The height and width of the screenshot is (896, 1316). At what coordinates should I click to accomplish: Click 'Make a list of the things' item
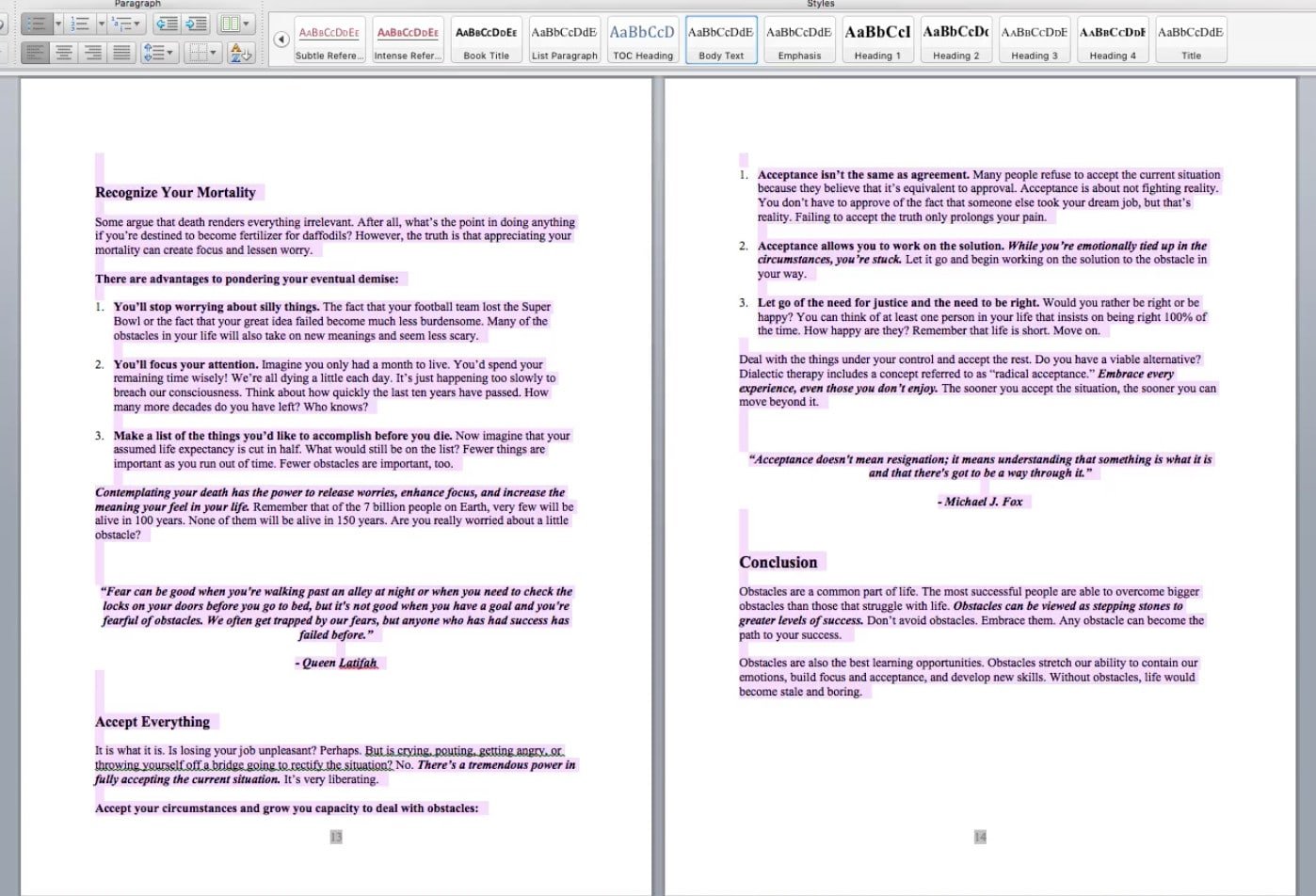pyautogui.click(x=282, y=435)
